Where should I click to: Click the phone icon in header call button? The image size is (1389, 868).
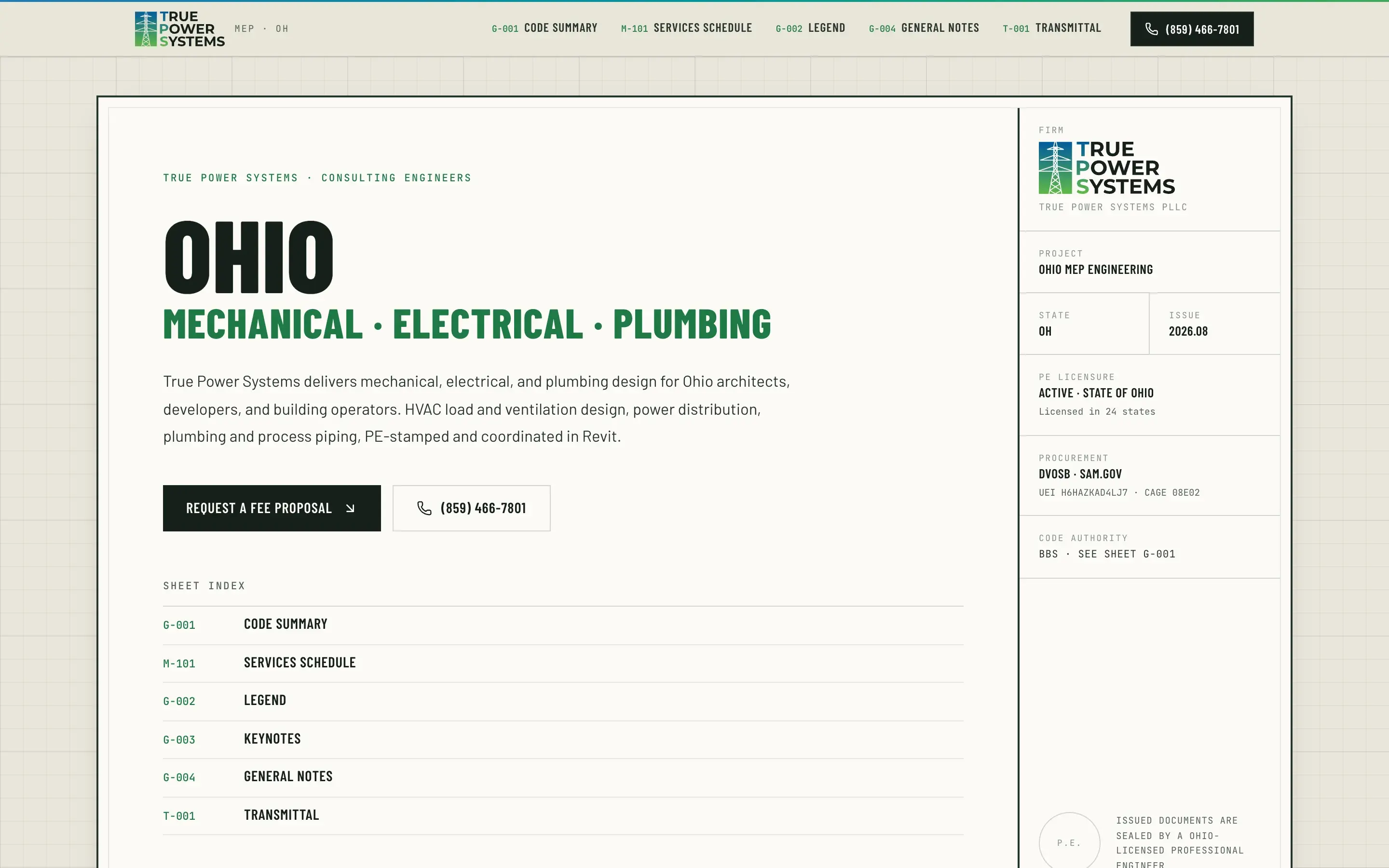point(1151,29)
